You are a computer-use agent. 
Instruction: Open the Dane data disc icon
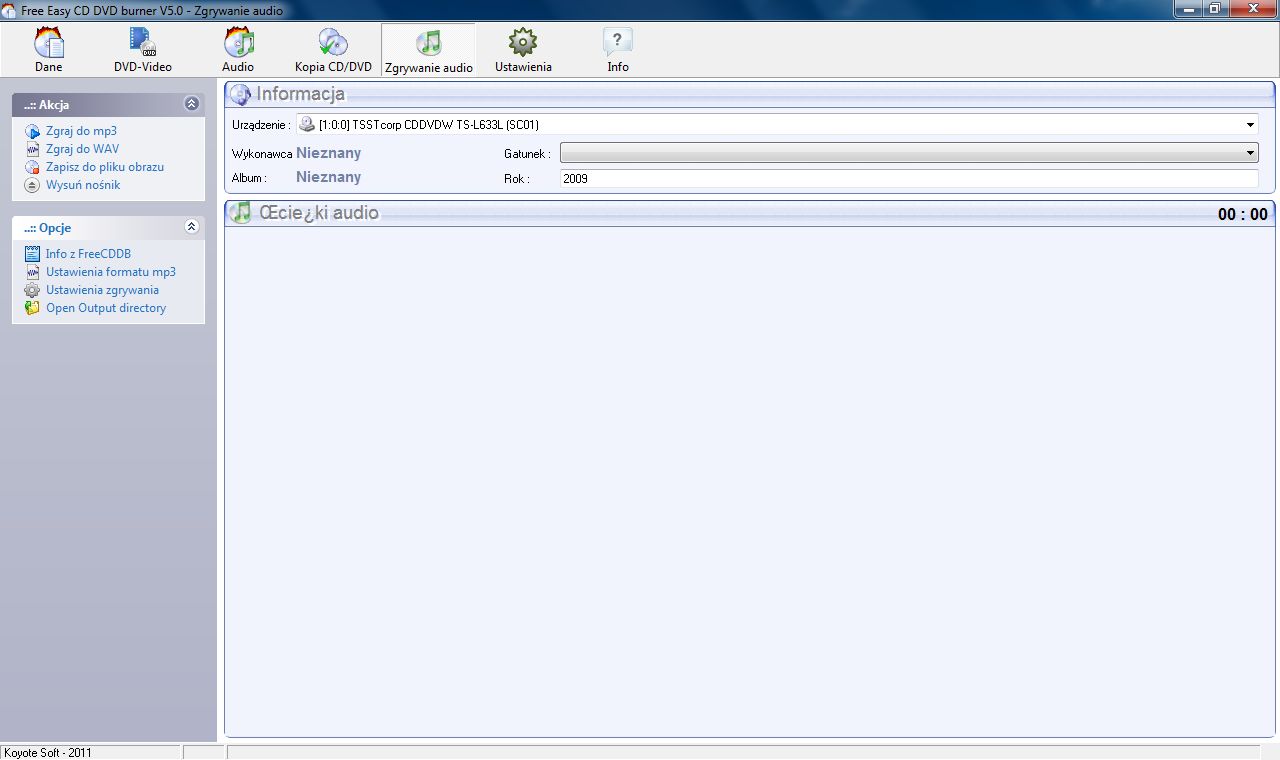coord(48,42)
